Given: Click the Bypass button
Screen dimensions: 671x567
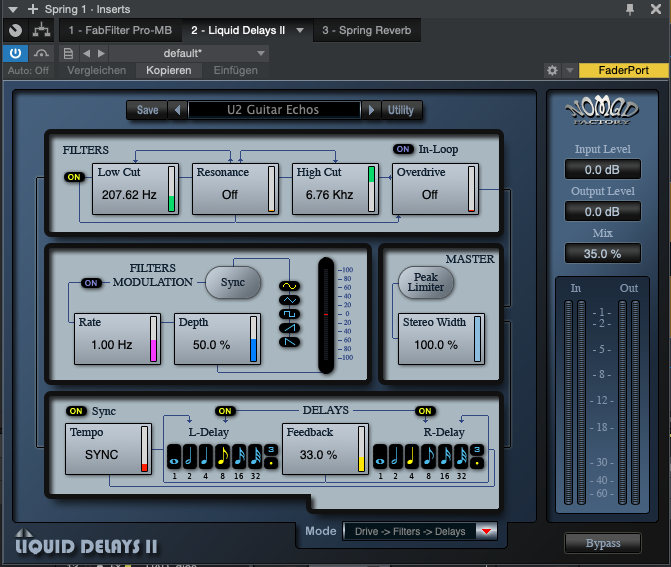Looking at the screenshot, I should 603,543.
